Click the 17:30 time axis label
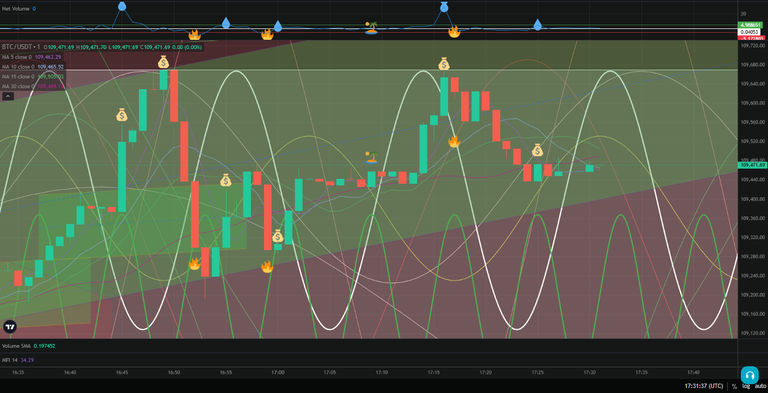This screenshot has height=393, width=768. (589, 373)
